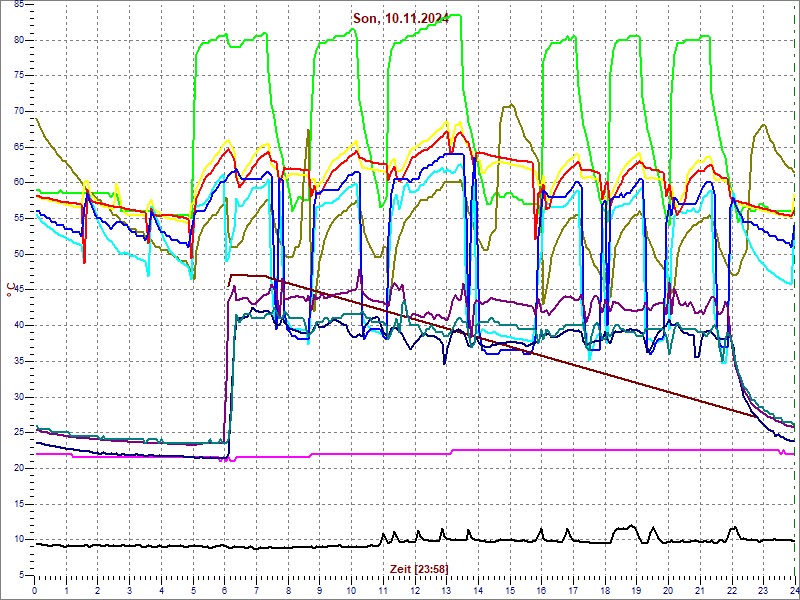Click hour 21 on the time axis
The image size is (800, 600).
(x=700, y=589)
